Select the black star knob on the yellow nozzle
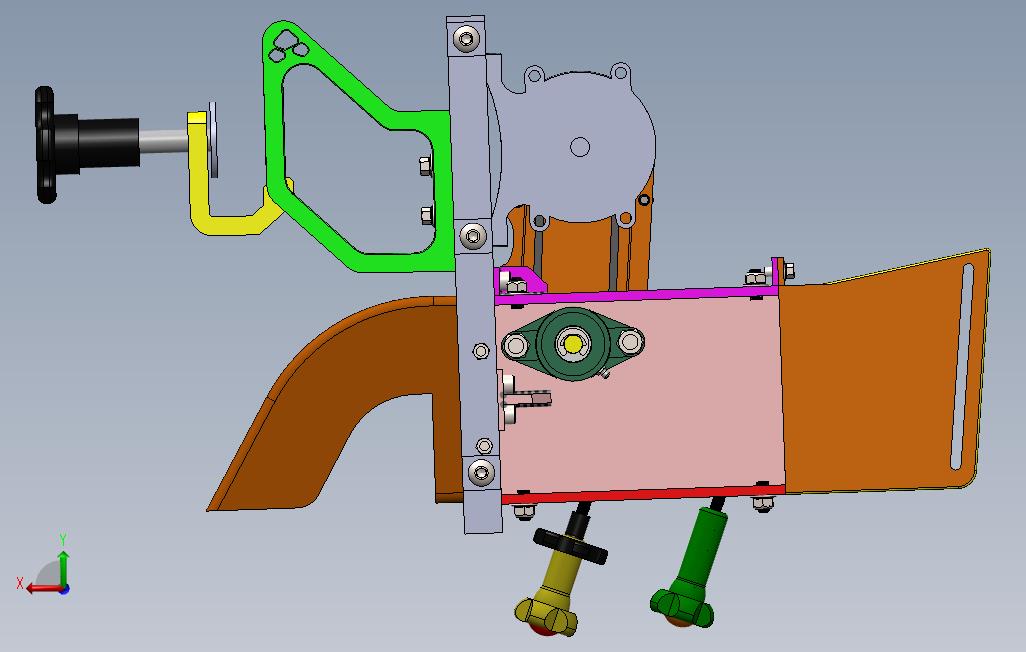This screenshot has height=652, width=1026. 571,546
